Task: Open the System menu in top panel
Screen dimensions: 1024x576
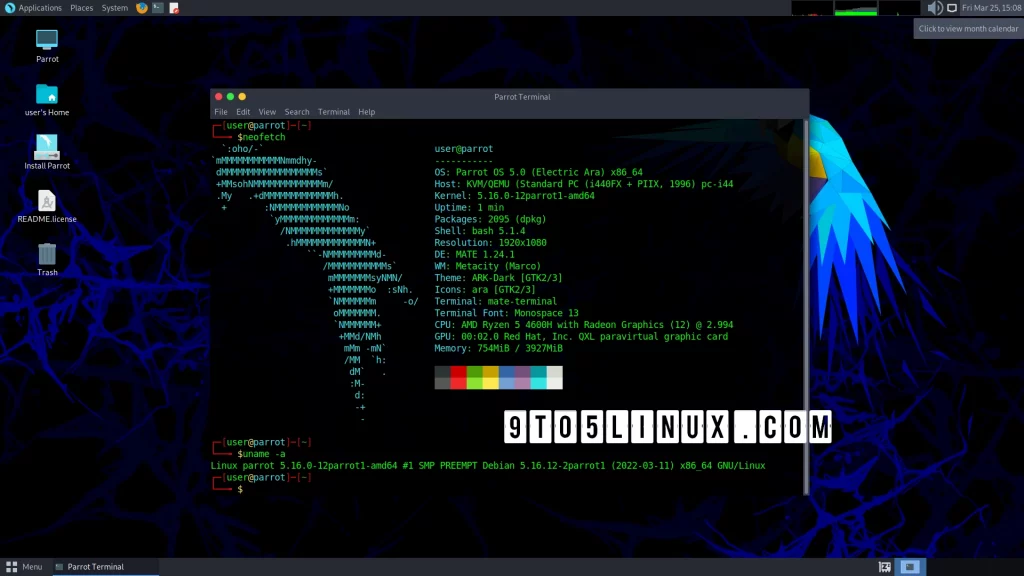Action: point(115,8)
